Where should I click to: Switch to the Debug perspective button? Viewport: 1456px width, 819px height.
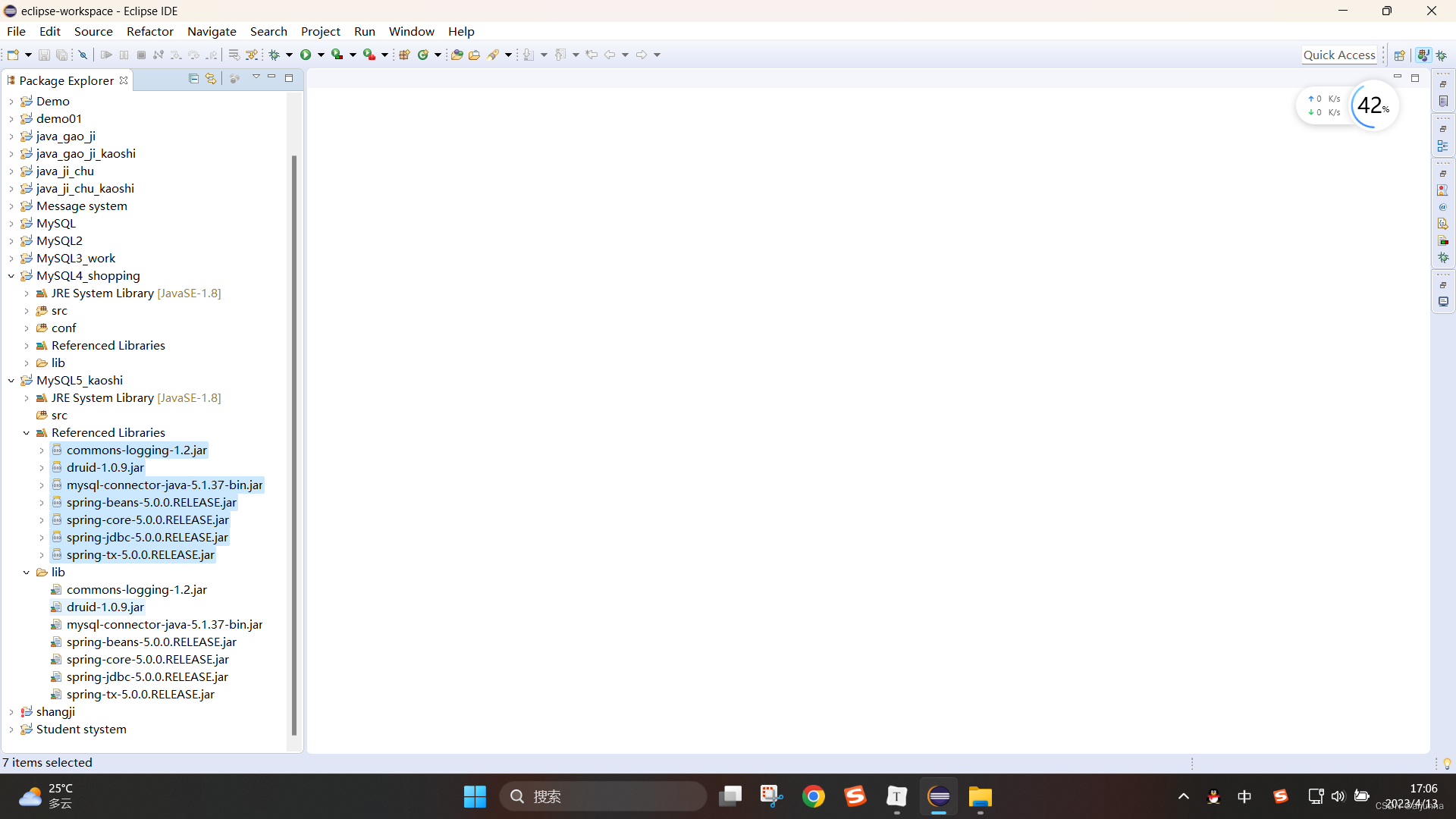coord(1442,55)
